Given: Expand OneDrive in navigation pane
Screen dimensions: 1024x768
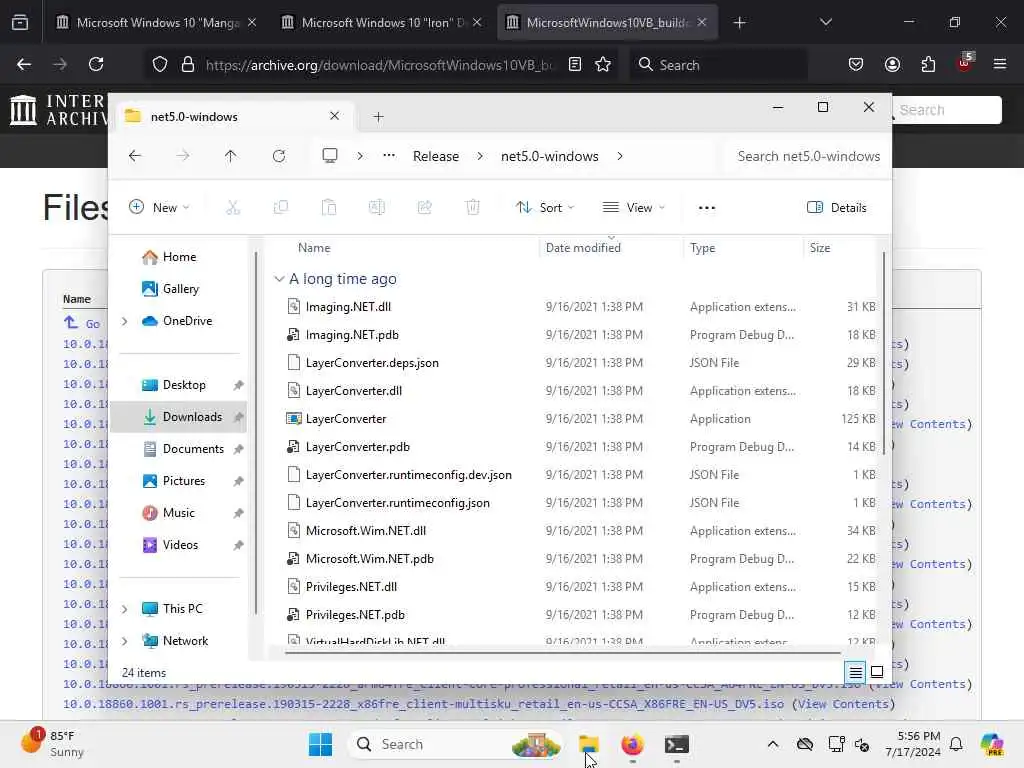Looking at the screenshot, I should [125, 321].
